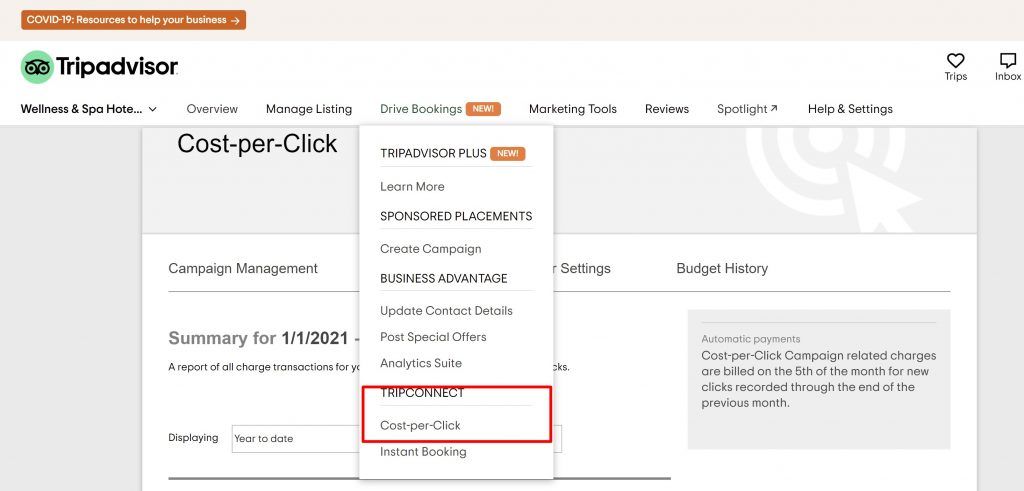The width and height of the screenshot is (1024, 491).
Task: Go to the Reviews section
Action: point(666,109)
